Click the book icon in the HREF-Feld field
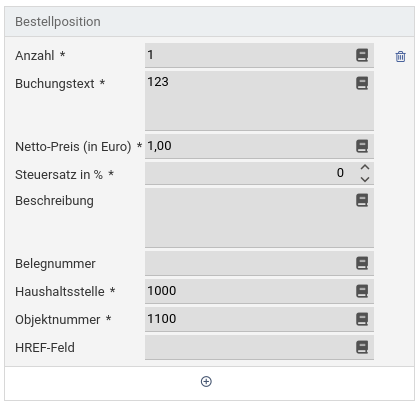Viewport: 419px width, 409px height. (362, 347)
